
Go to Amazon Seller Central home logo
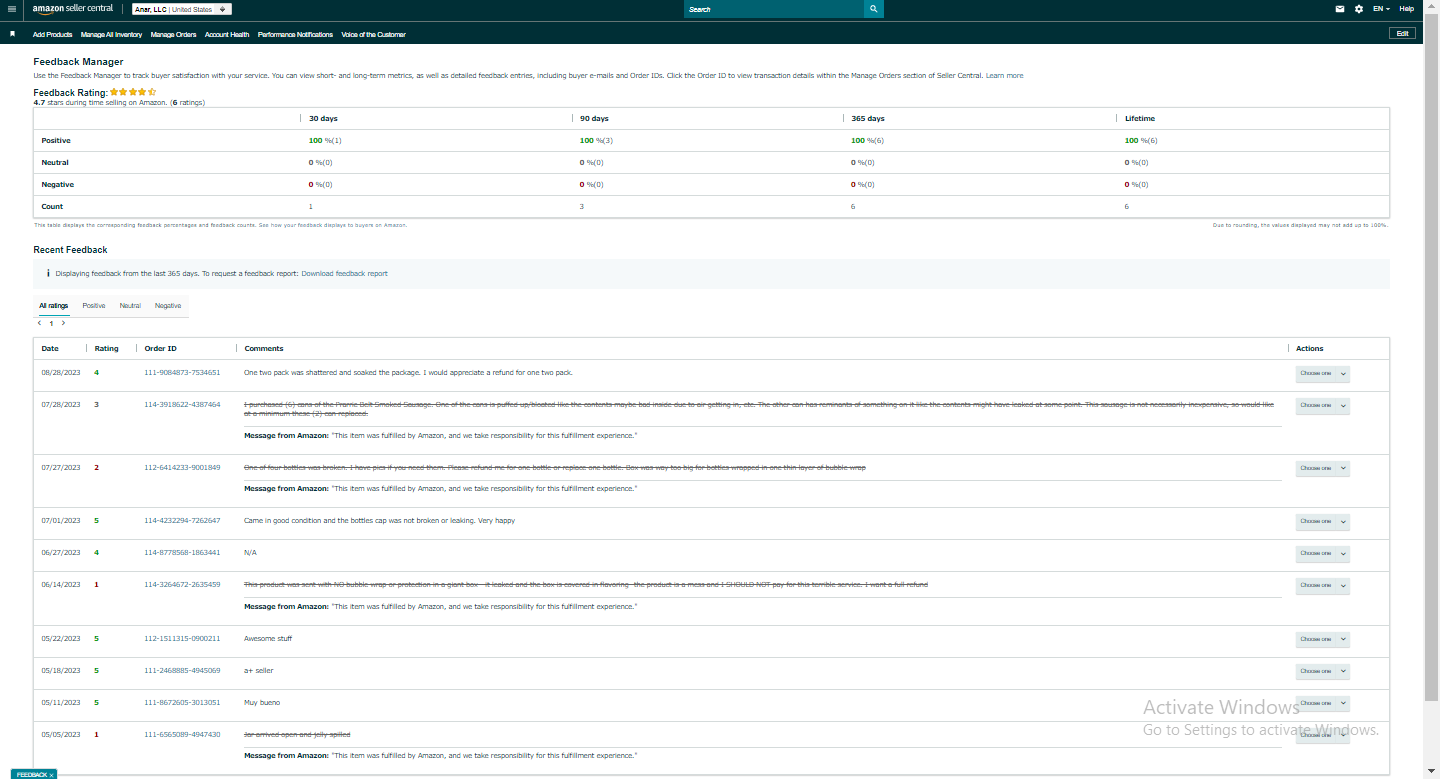click(73, 9)
